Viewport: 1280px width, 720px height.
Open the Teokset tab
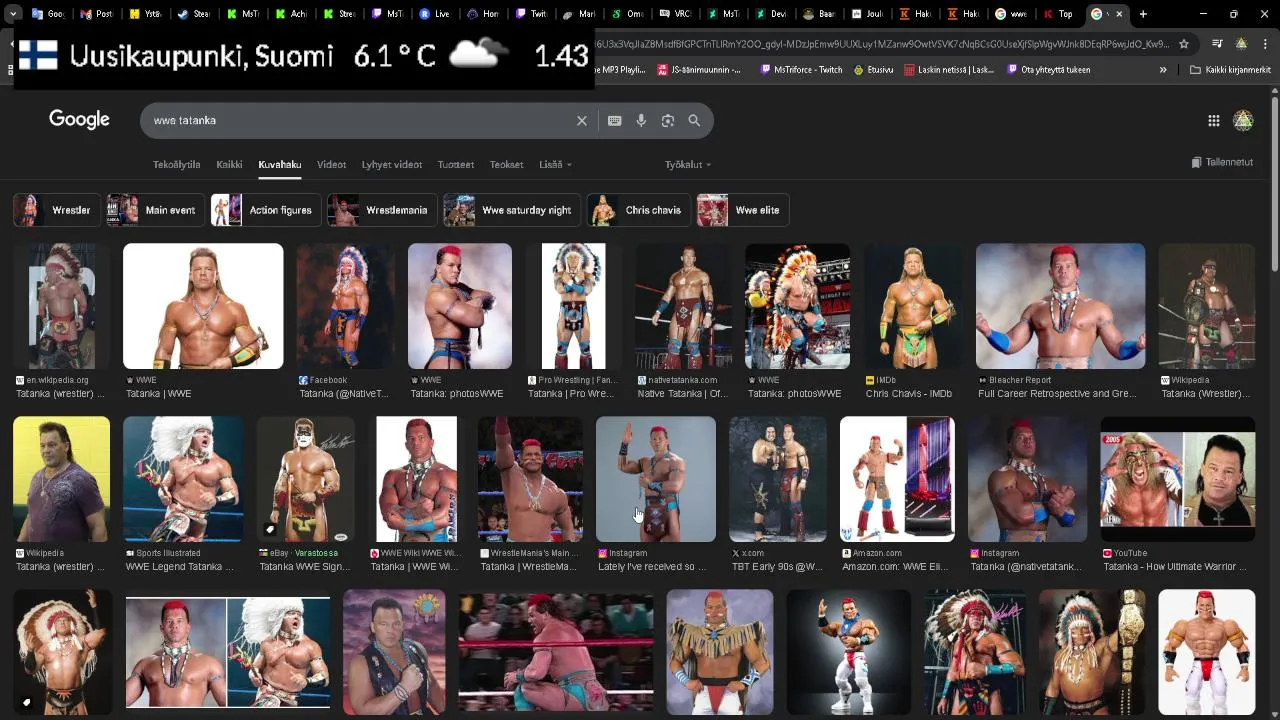(x=506, y=164)
